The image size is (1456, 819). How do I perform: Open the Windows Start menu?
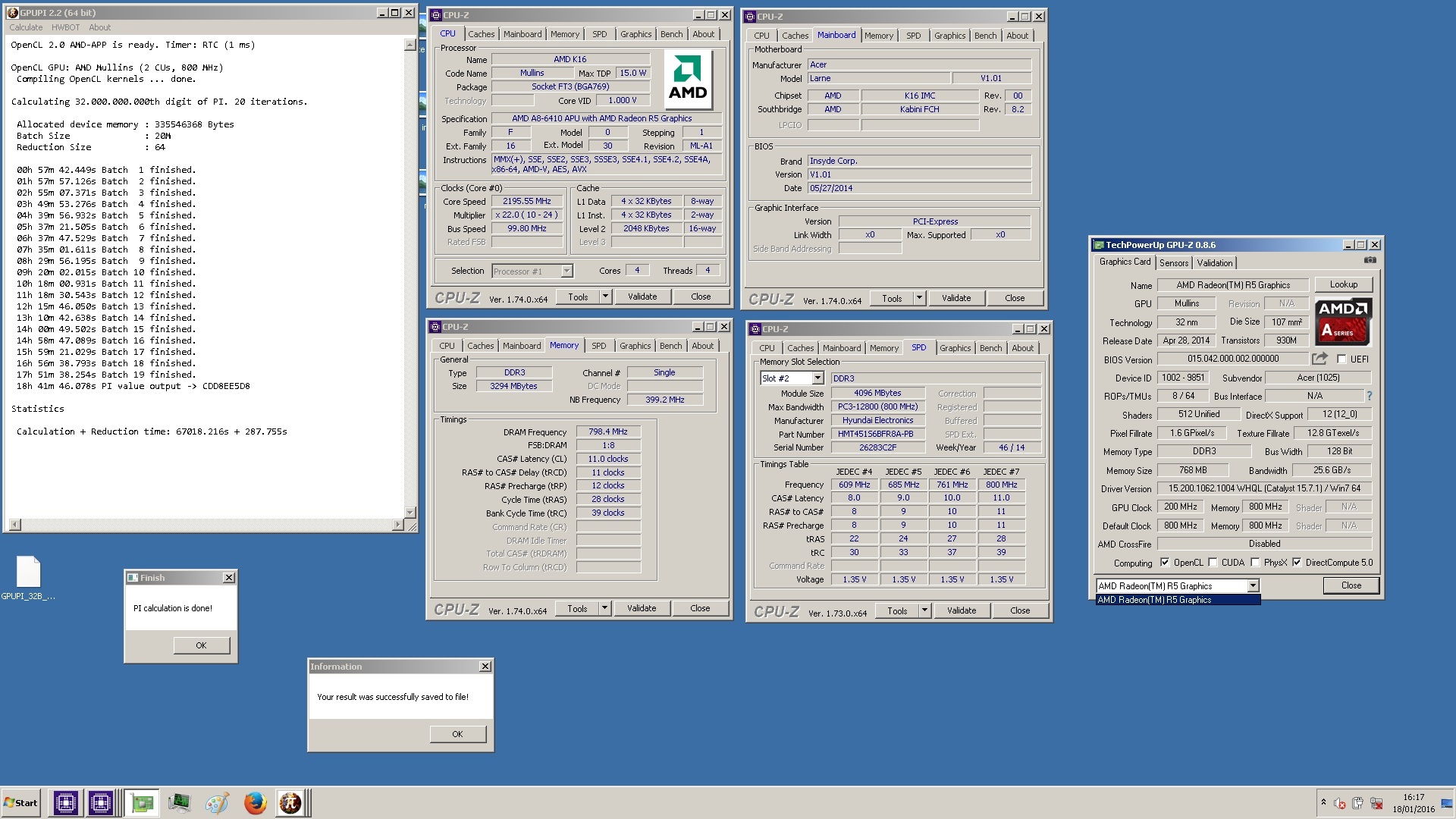pos(21,802)
